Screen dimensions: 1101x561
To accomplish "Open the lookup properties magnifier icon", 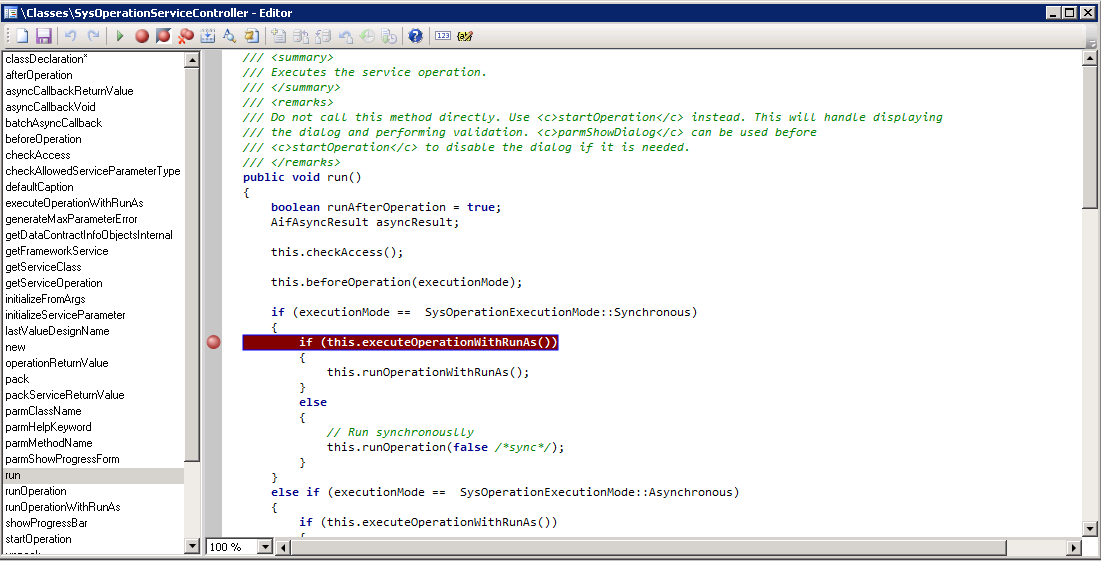I will coord(229,36).
